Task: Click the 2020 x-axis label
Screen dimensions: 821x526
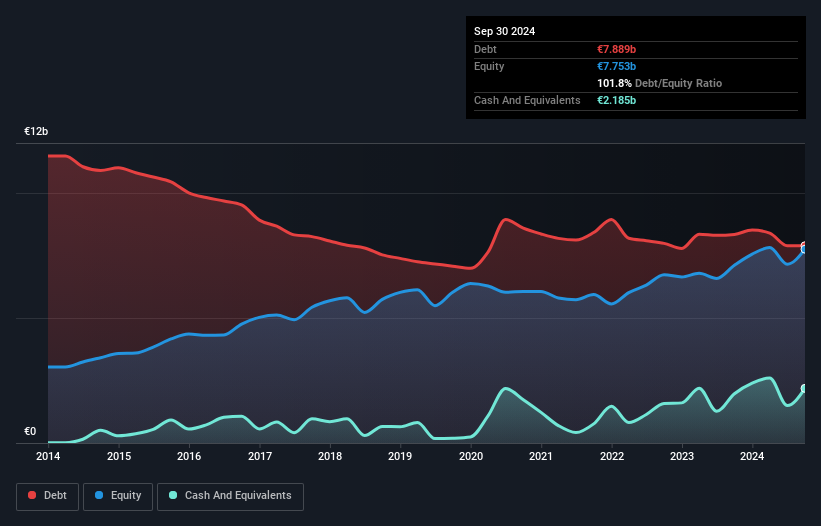Action: point(471,456)
